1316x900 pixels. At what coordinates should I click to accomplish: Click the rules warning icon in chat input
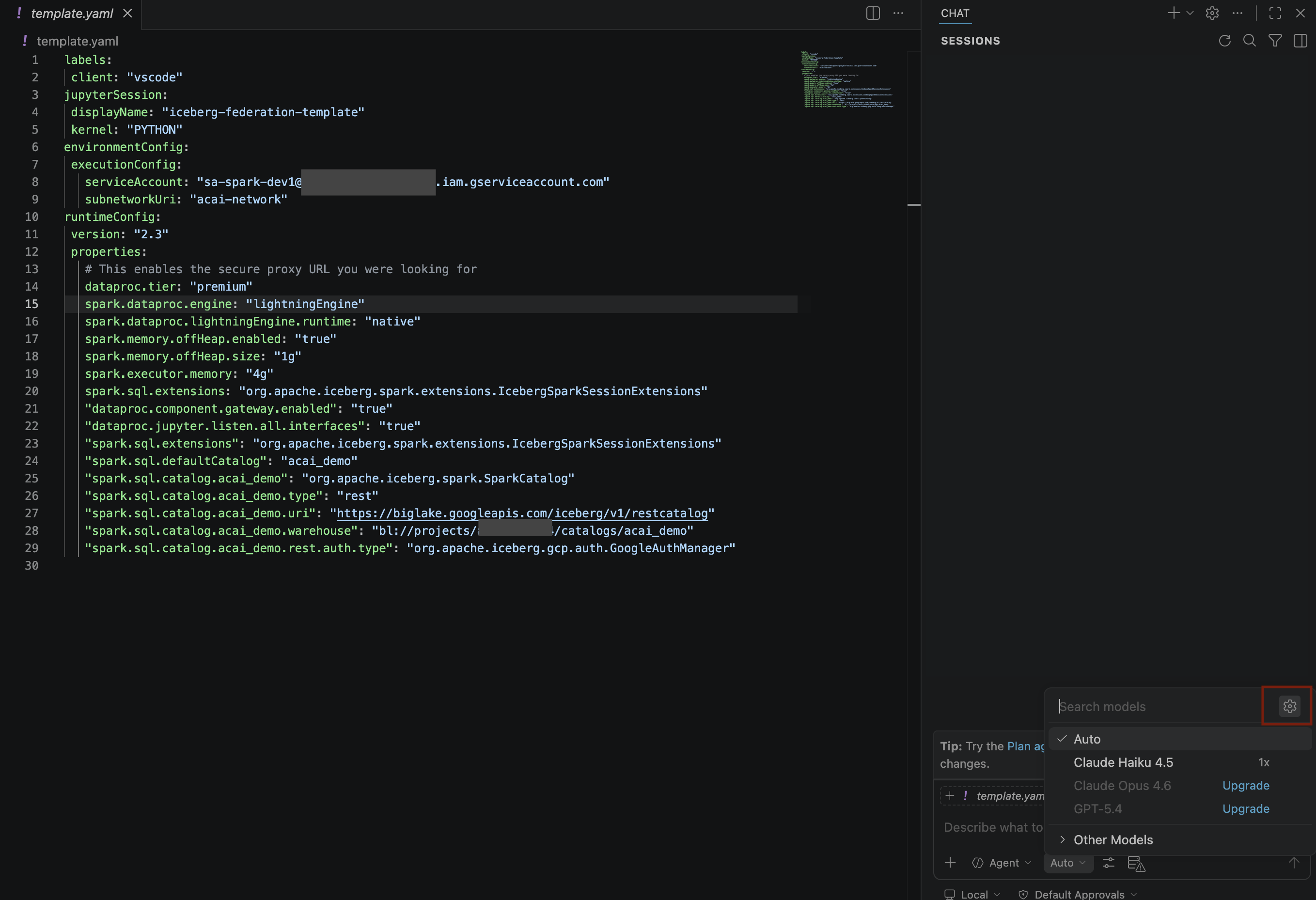tap(1137, 864)
